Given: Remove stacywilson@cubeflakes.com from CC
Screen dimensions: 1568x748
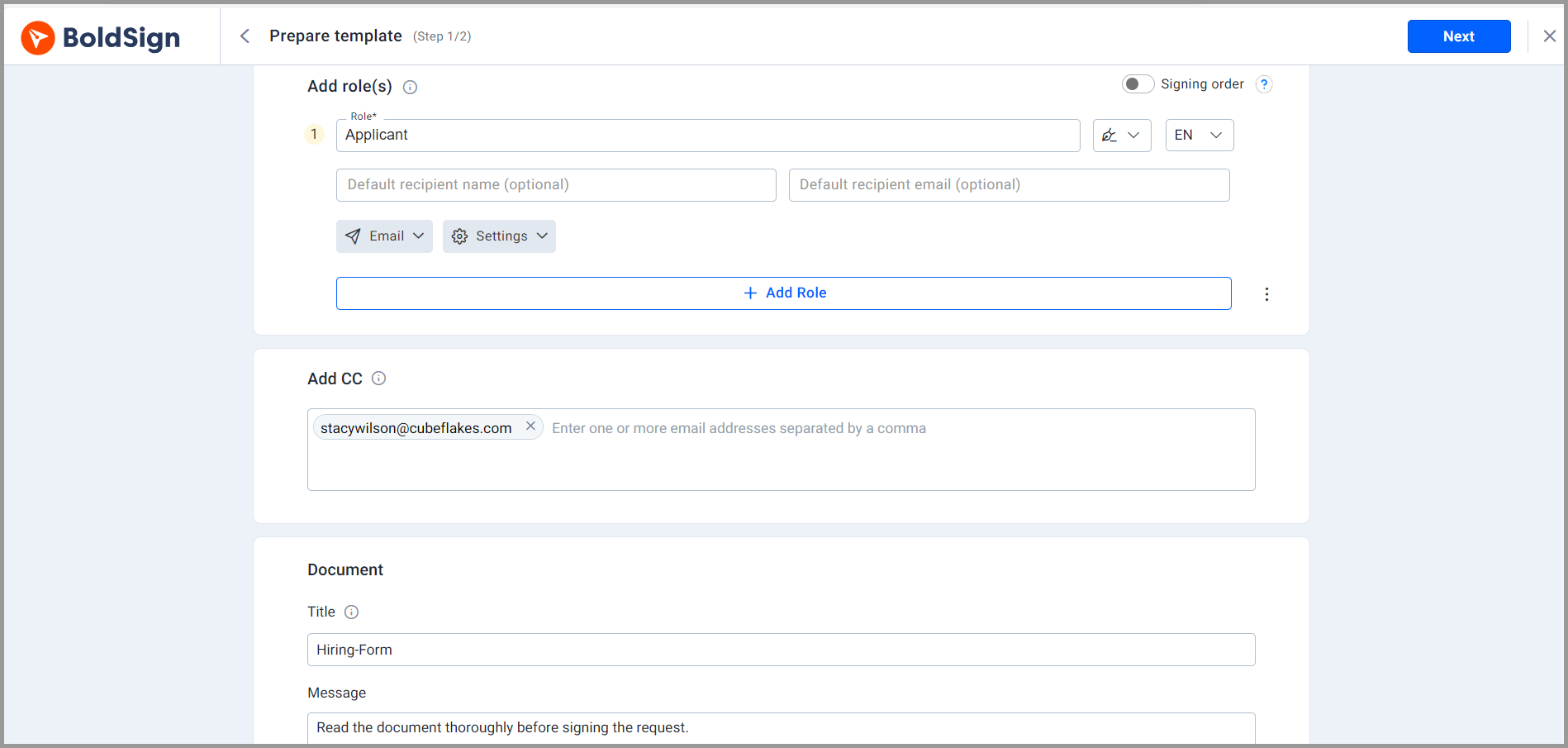Looking at the screenshot, I should point(530,426).
